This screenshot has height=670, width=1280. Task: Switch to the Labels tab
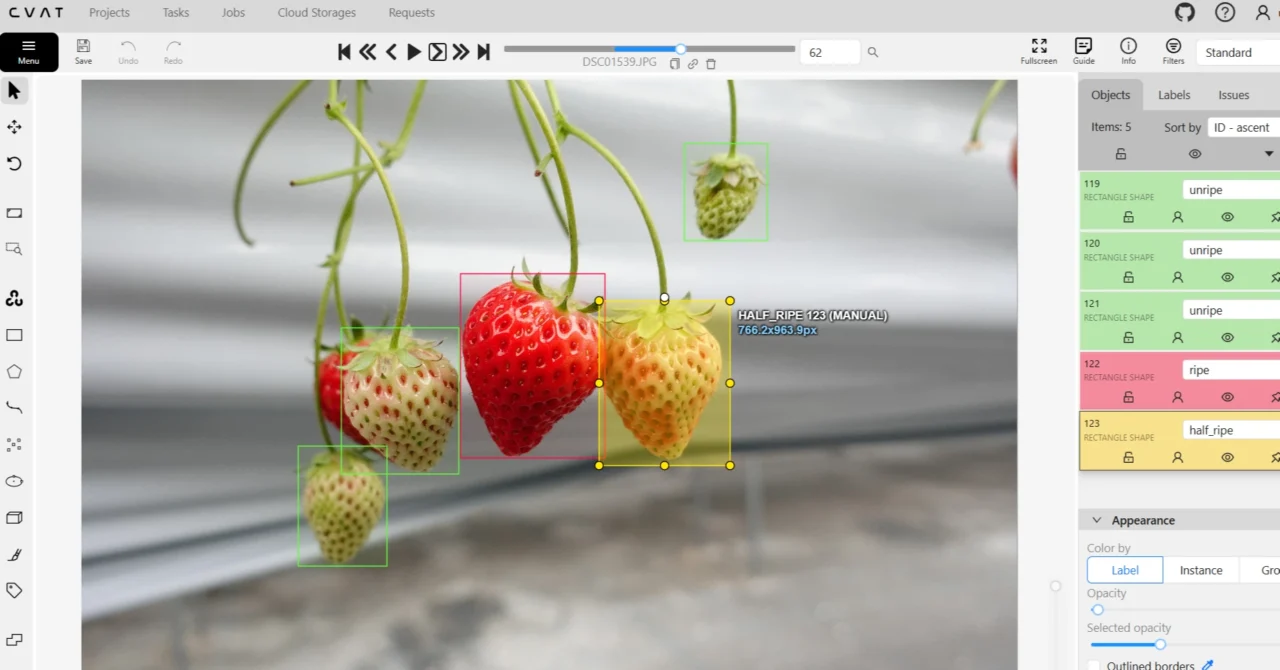1174,95
